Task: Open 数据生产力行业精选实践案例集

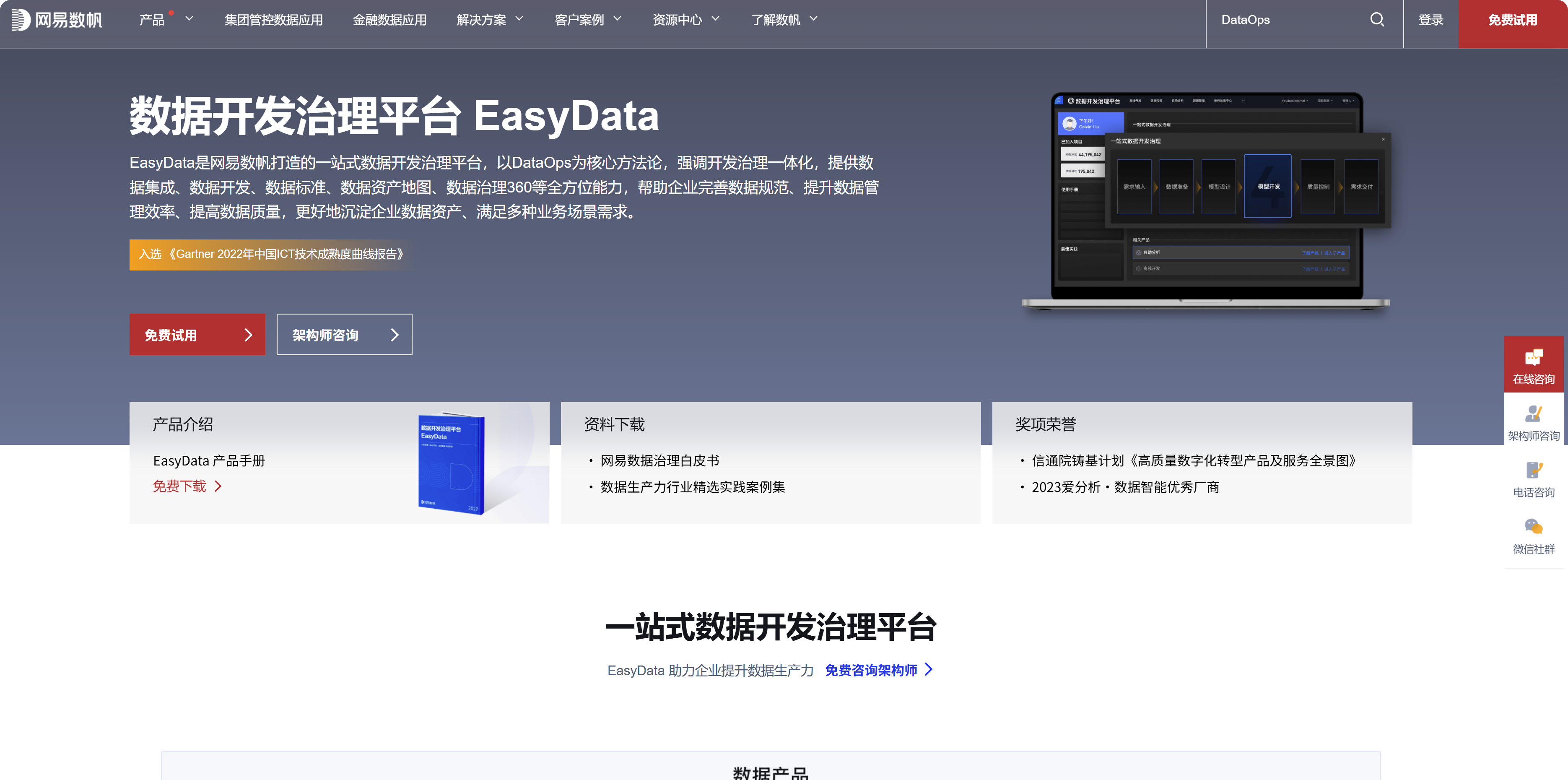Action: tap(691, 487)
